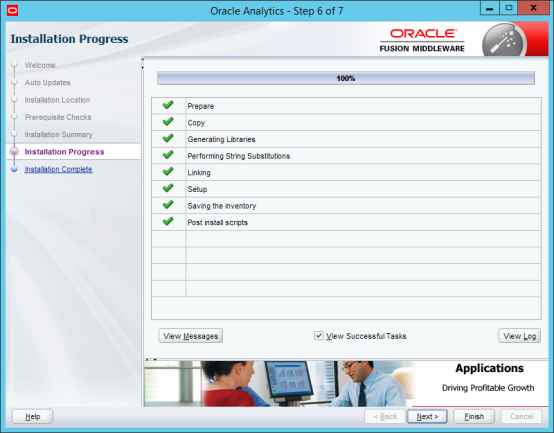The width and height of the screenshot is (554, 433).
Task: Select the Installation Progress step
Action: (64, 152)
